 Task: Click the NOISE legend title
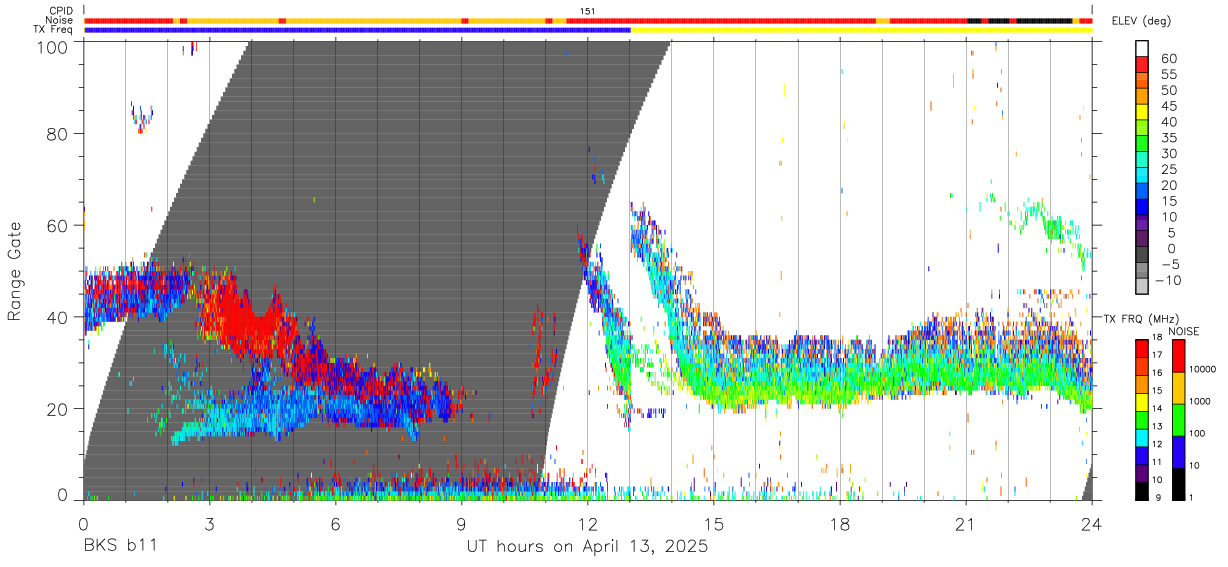[1182, 331]
